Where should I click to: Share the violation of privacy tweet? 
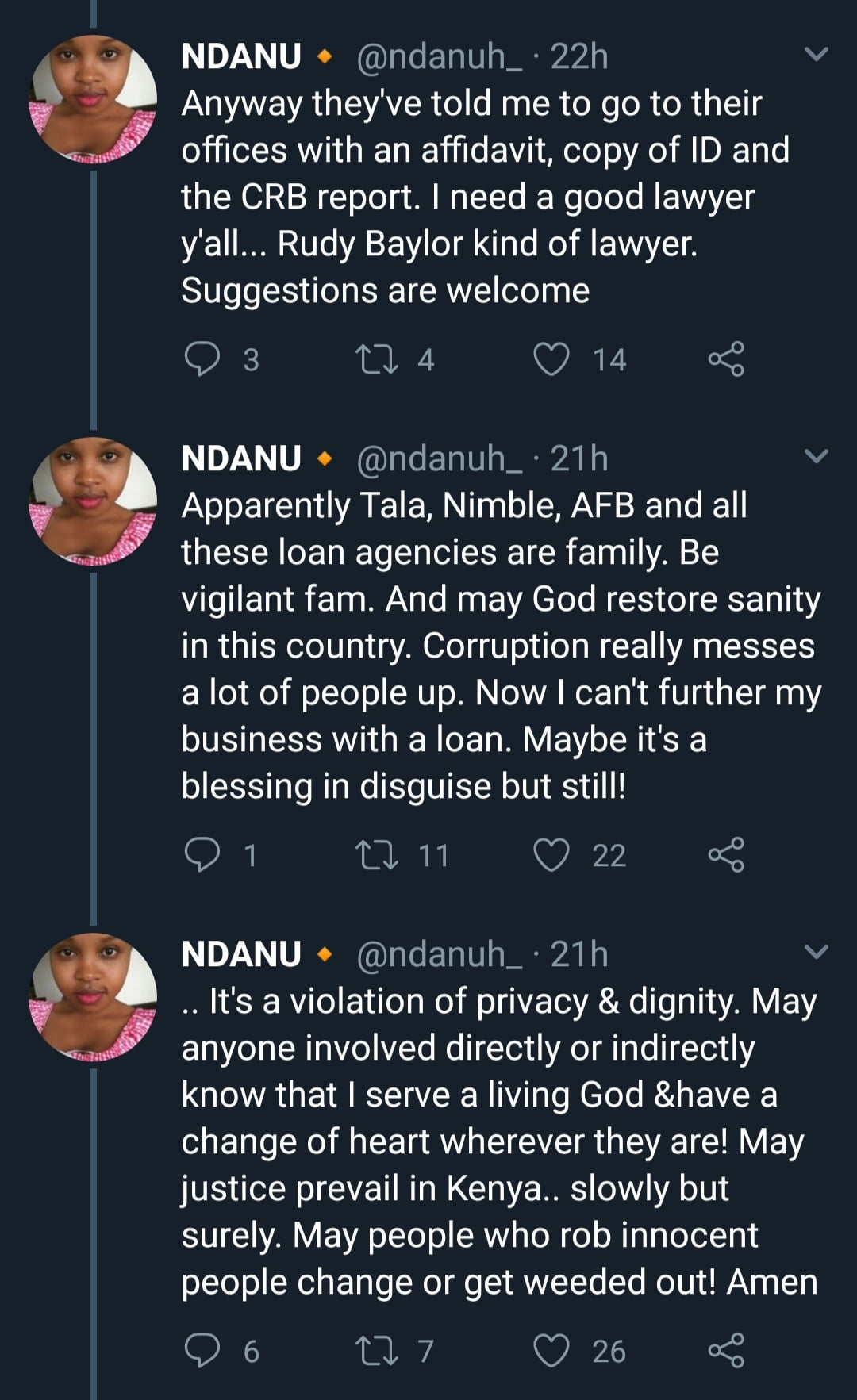(x=726, y=1351)
